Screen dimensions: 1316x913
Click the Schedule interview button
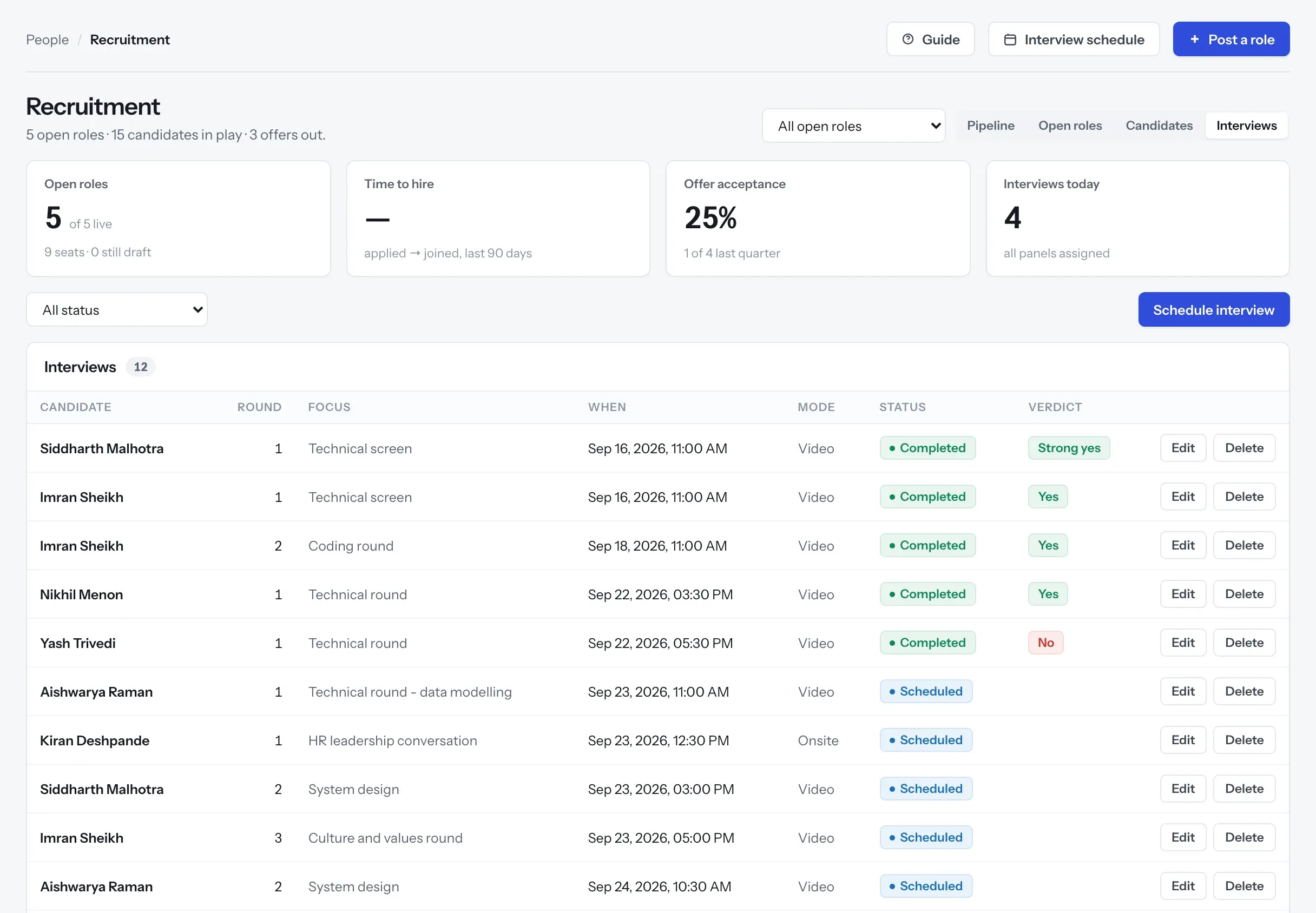click(1213, 309)
